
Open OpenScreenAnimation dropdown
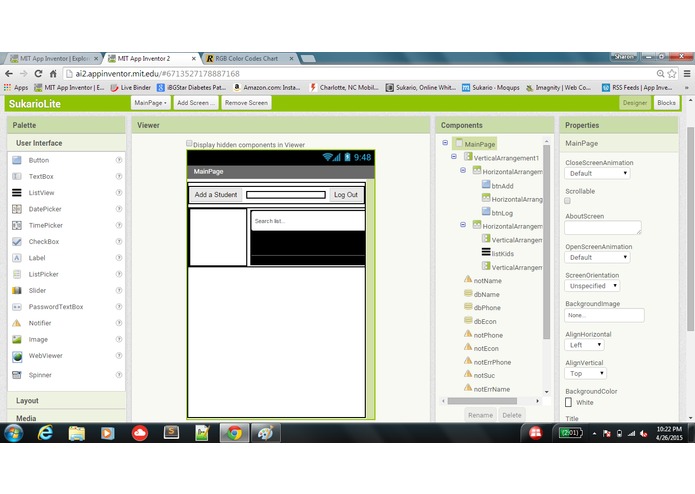coord(597,257)
